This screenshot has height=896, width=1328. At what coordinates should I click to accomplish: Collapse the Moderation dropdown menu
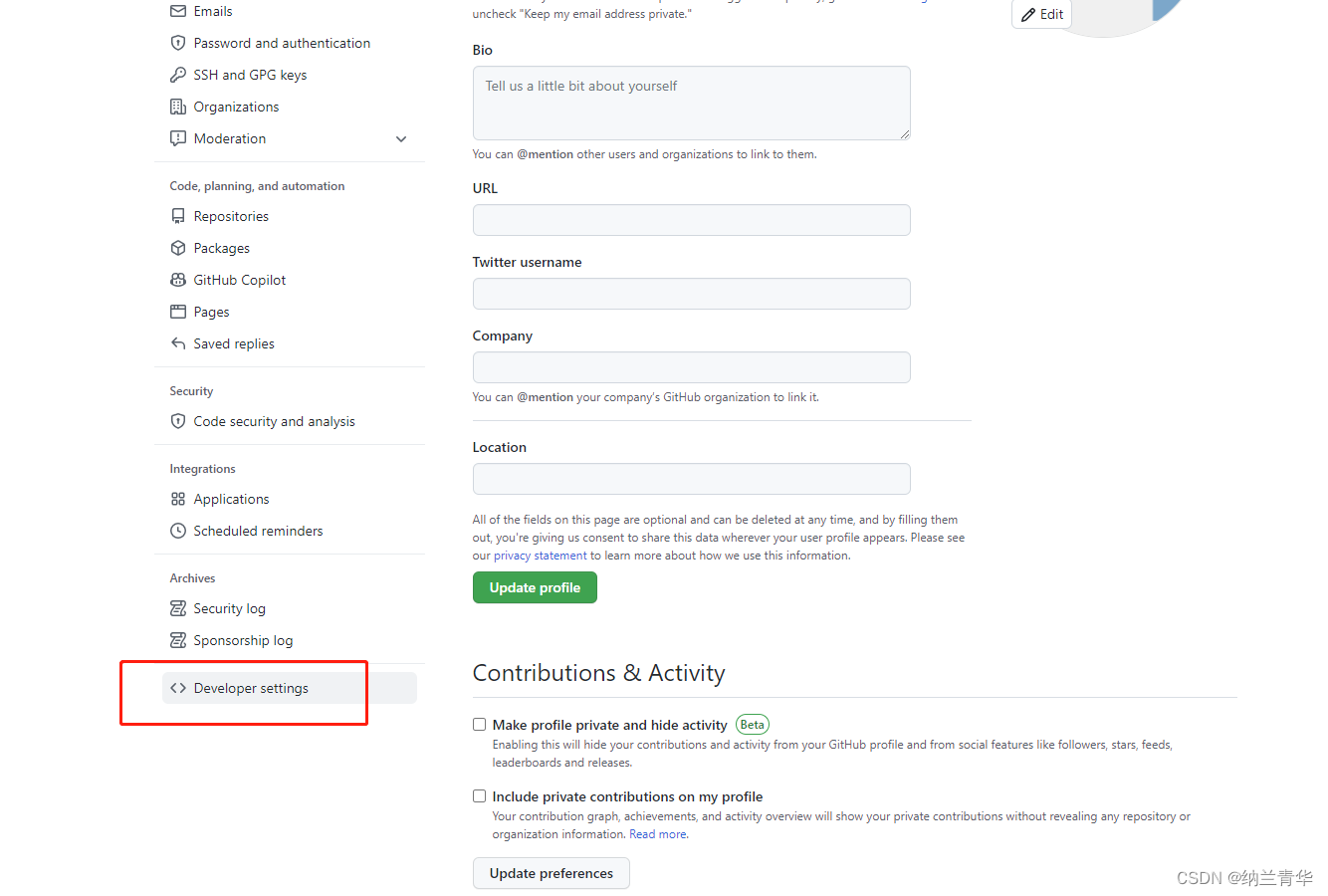pos(401,139)
